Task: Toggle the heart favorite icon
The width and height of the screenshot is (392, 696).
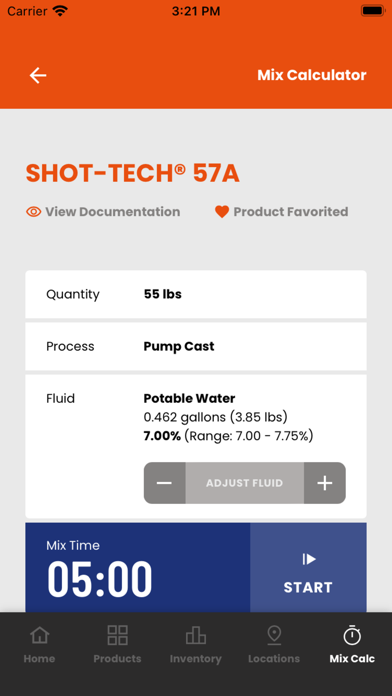Action: coord(222,212)
